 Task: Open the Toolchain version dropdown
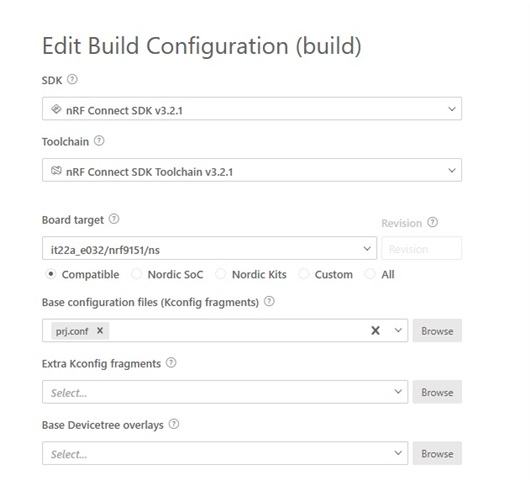pos(252,170)
